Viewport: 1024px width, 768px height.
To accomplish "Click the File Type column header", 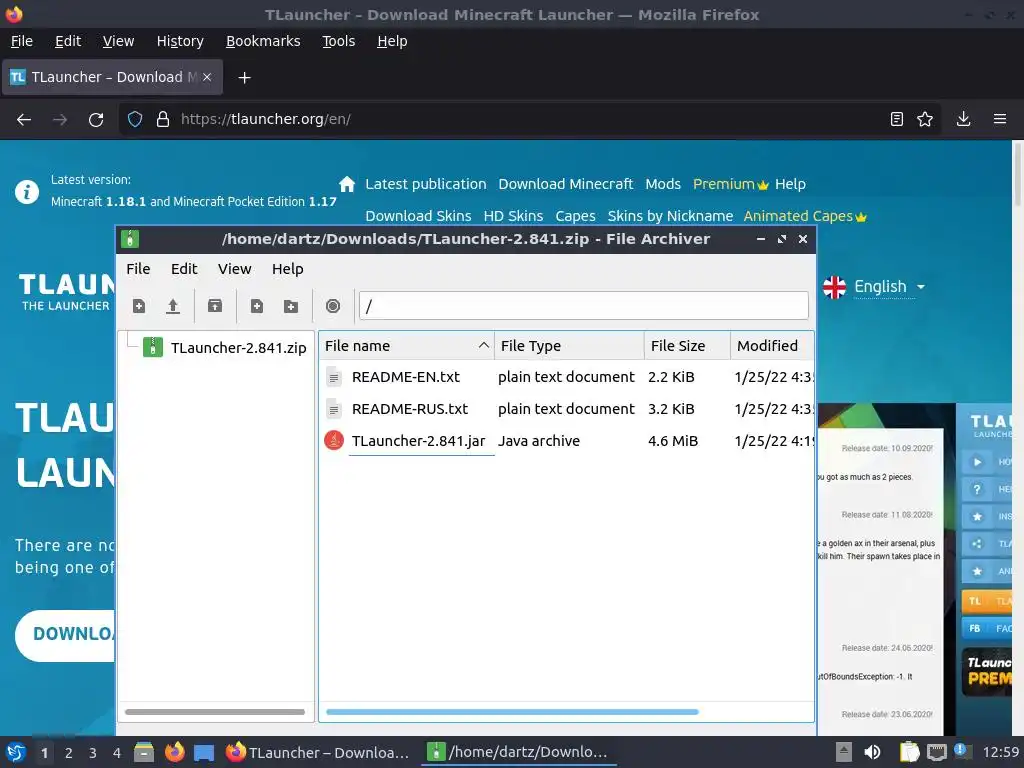I will [x=569, y=345].
